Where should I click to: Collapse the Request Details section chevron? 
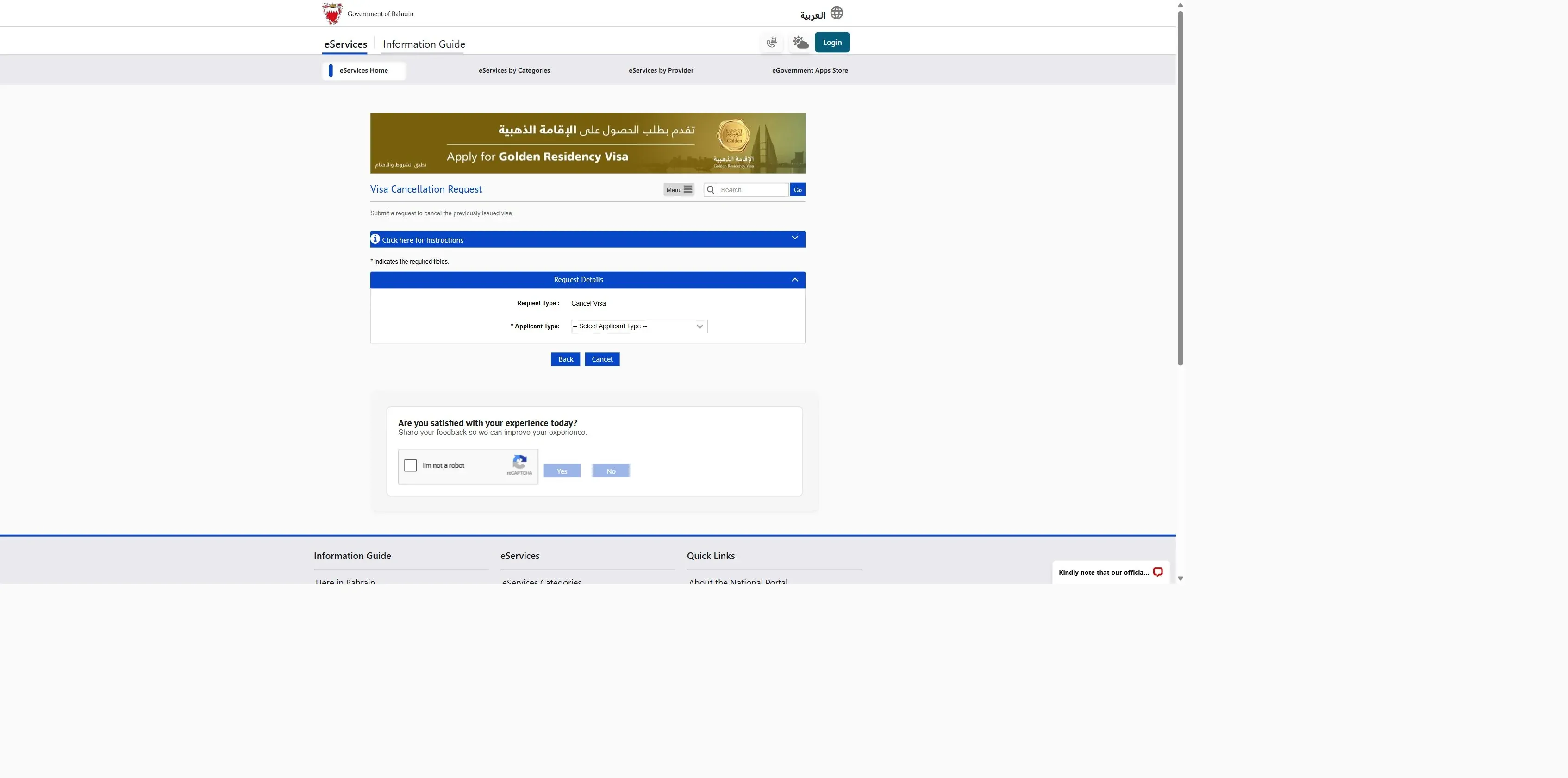click(x=794, y=280)
